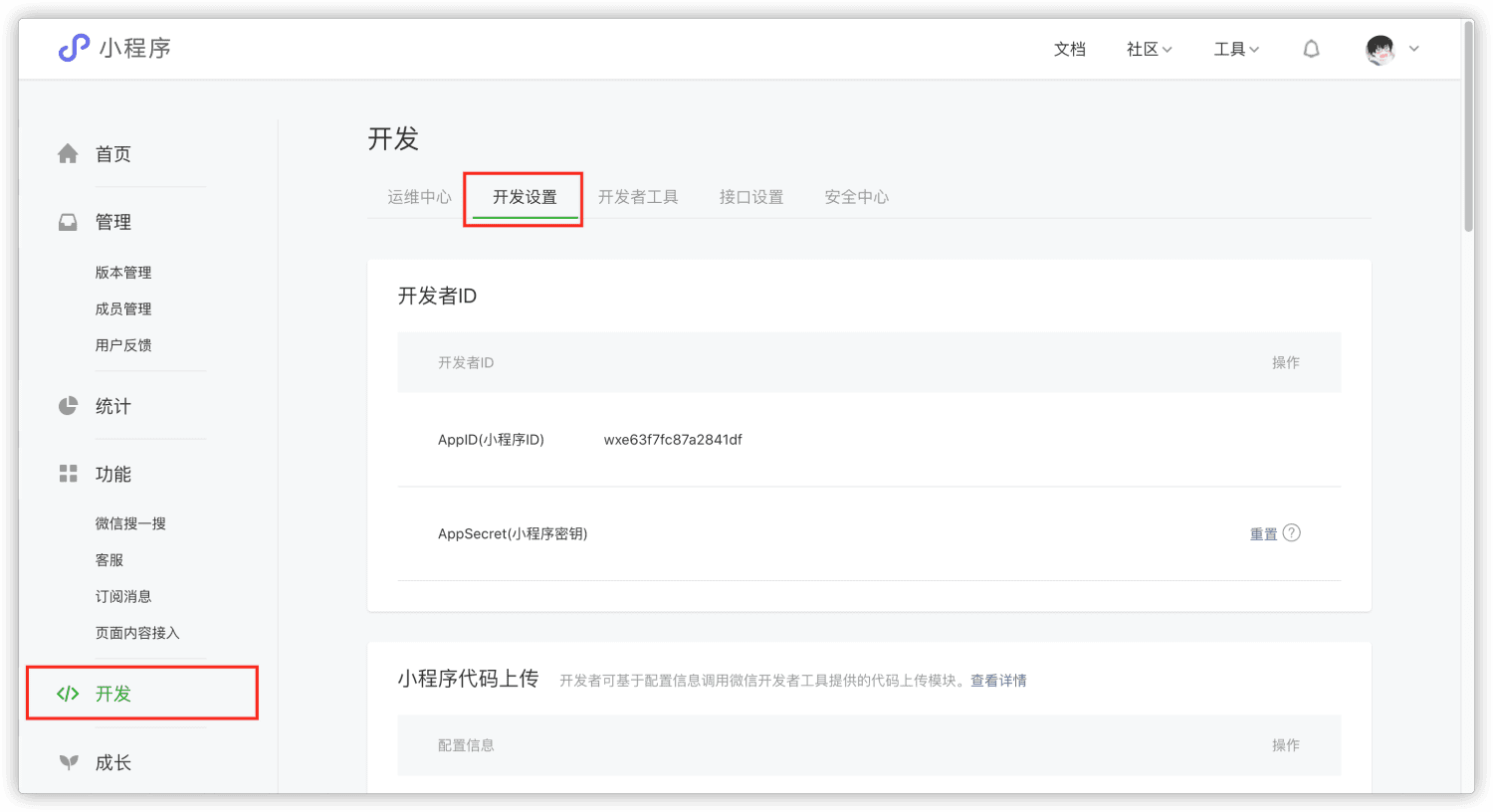Open 用户反馈 page
1493x812 pixels.
123,345
